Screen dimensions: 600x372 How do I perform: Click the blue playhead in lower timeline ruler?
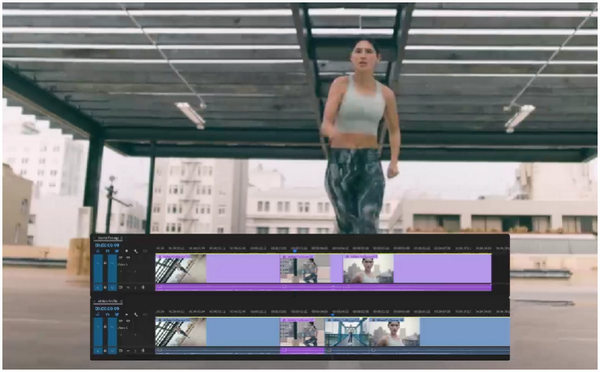tap(332, 315)
